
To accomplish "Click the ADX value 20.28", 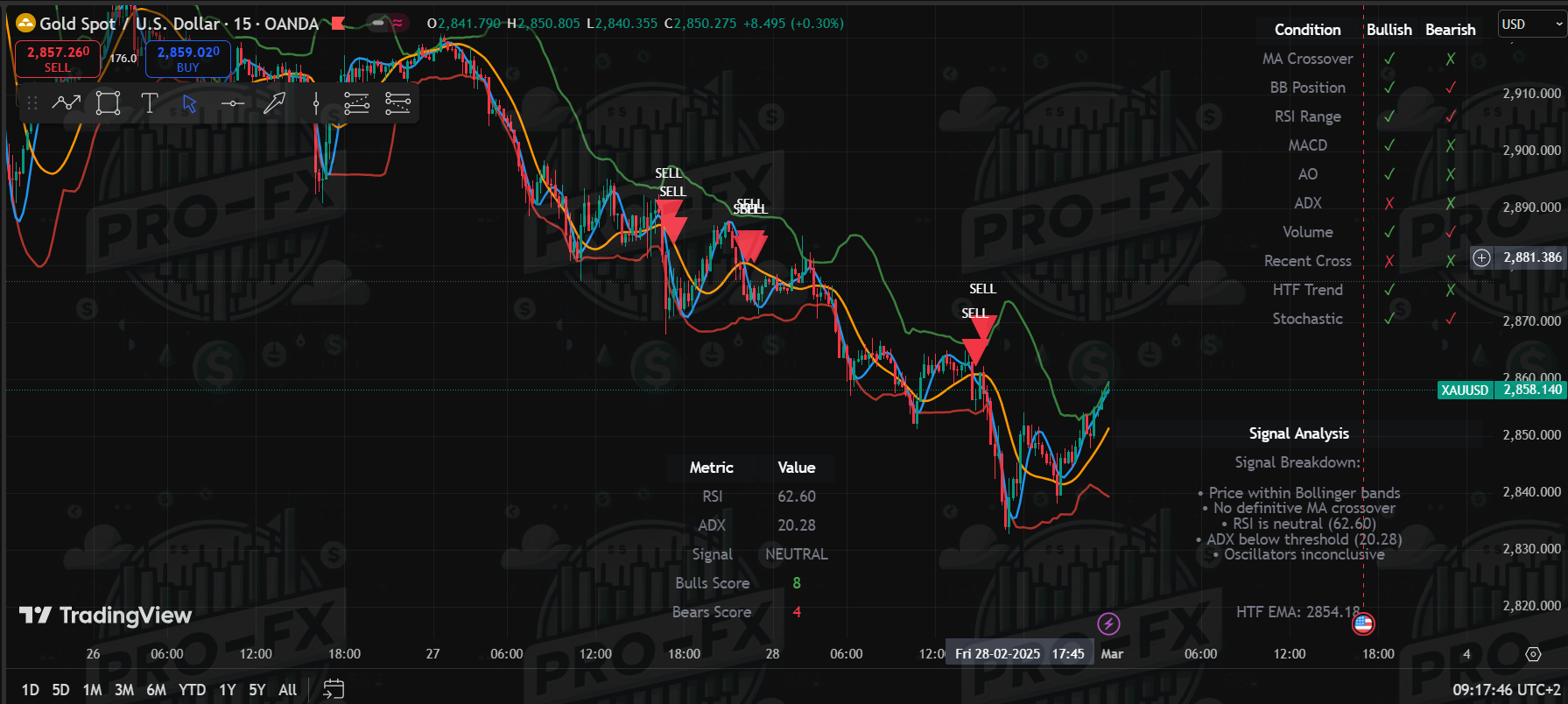I will coord(797,525).
